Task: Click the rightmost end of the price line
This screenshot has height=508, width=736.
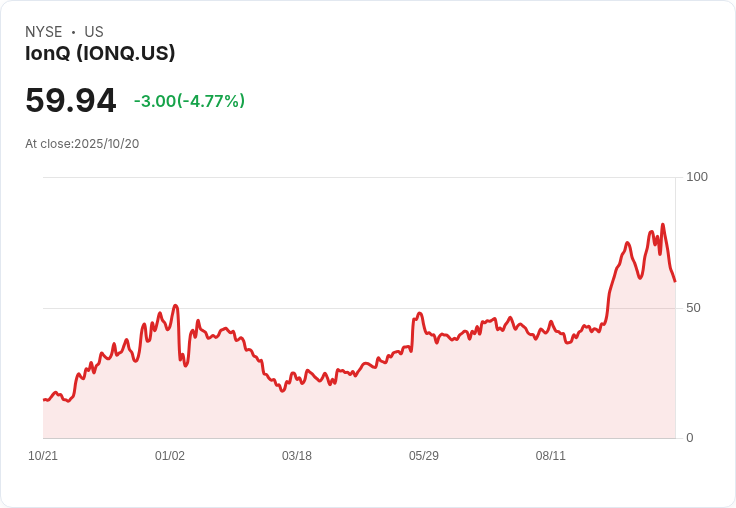Action: (675, 281)
